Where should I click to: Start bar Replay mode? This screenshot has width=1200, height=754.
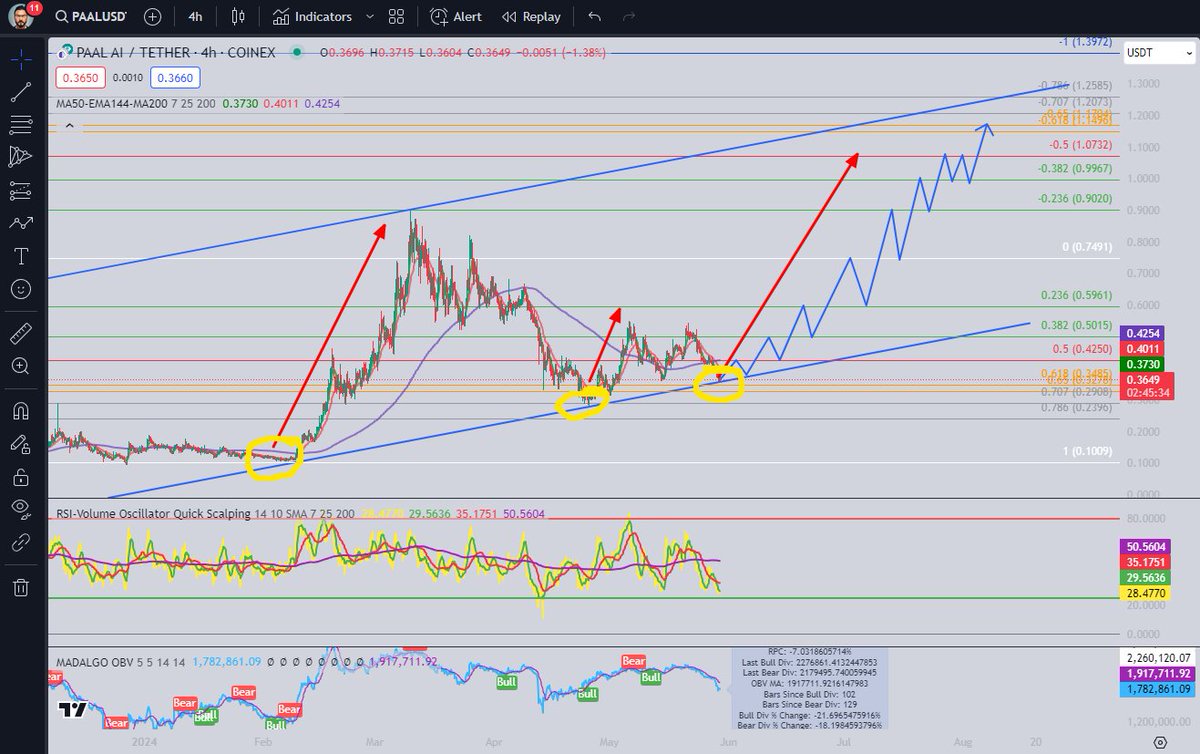[531, 17]
